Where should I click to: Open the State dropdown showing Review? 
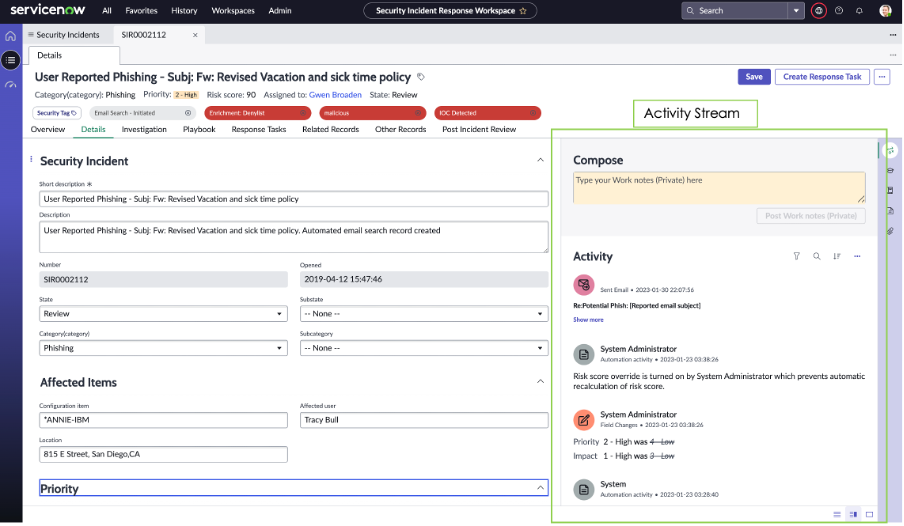(x=163, y=314)
